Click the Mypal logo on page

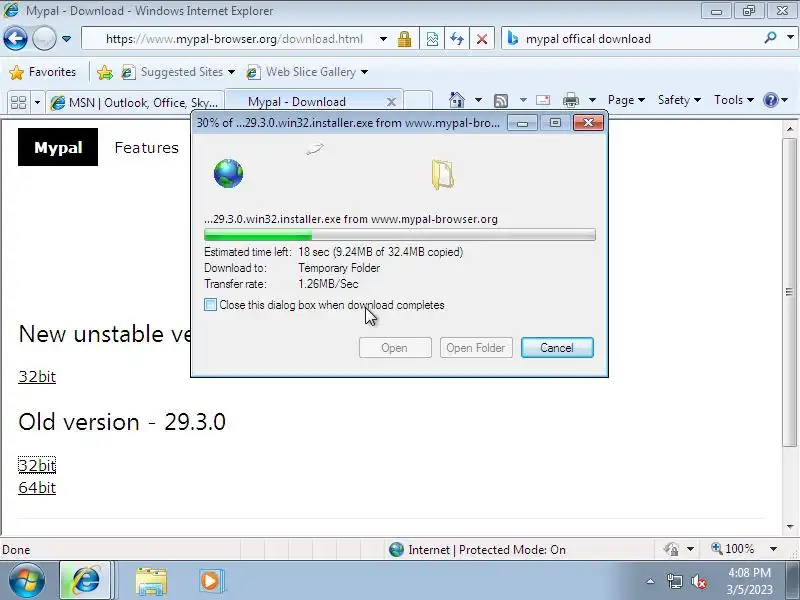tap(58, 147)
